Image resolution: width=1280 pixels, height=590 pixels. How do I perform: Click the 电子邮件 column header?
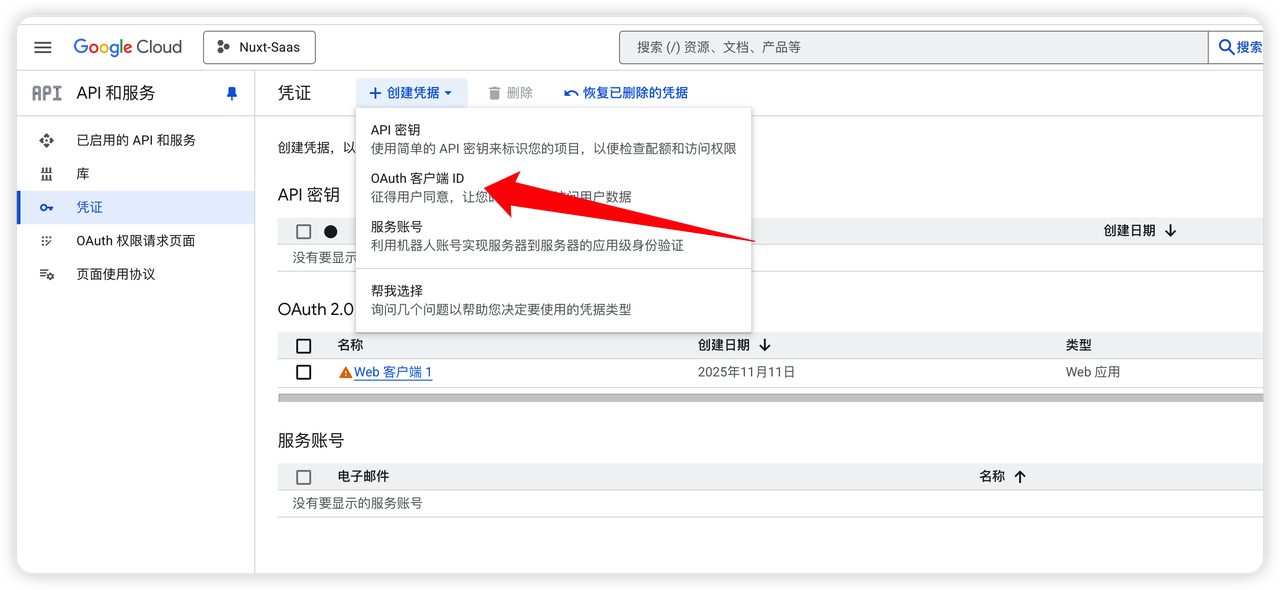(363, 477)
